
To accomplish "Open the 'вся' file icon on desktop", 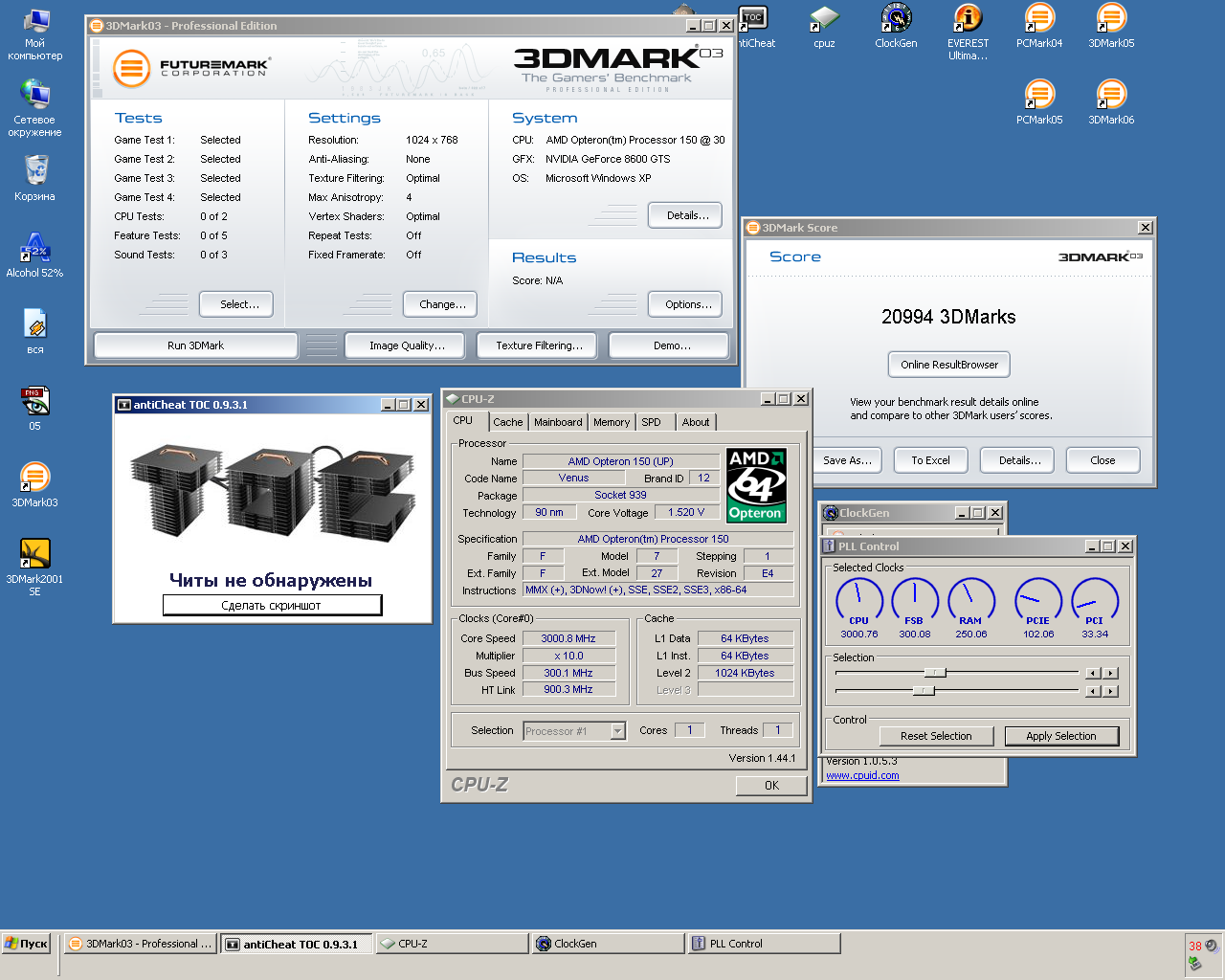I will click(35, 331).
